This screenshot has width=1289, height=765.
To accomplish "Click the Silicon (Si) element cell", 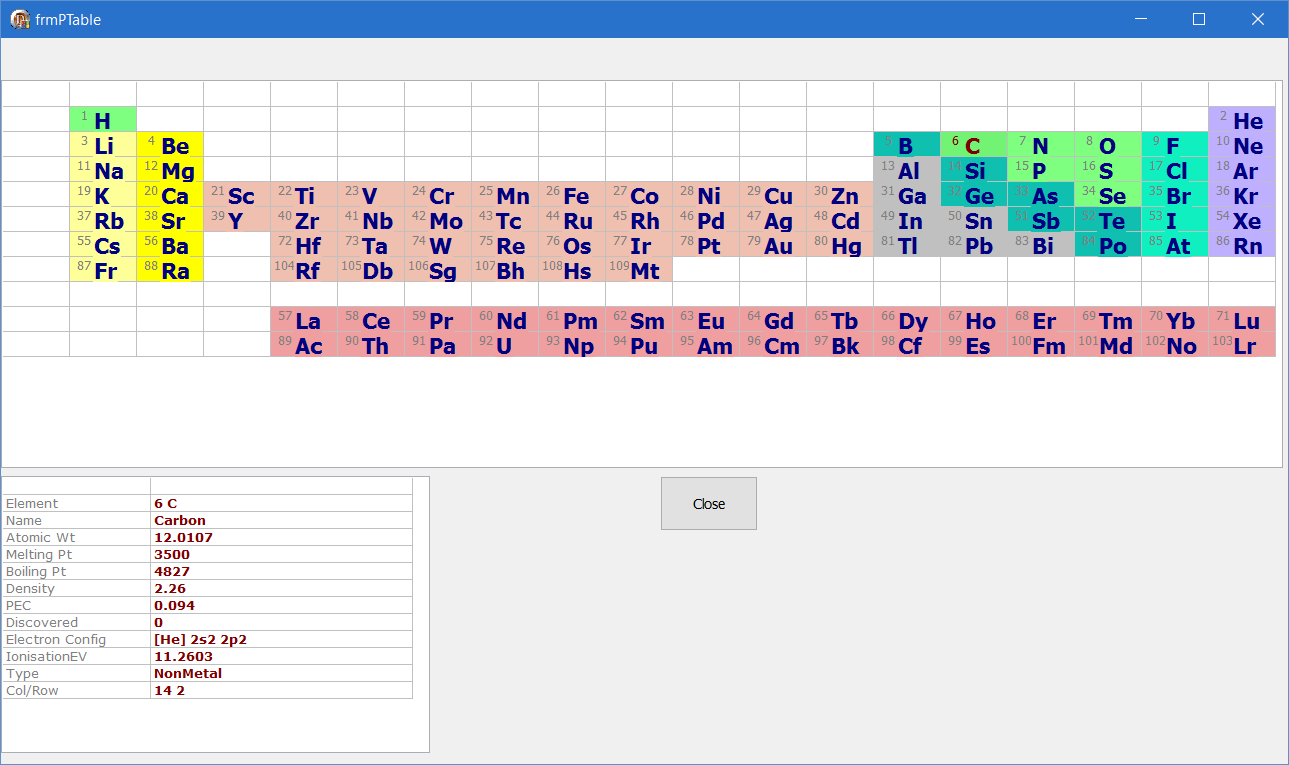I will [x=973, y=170].
